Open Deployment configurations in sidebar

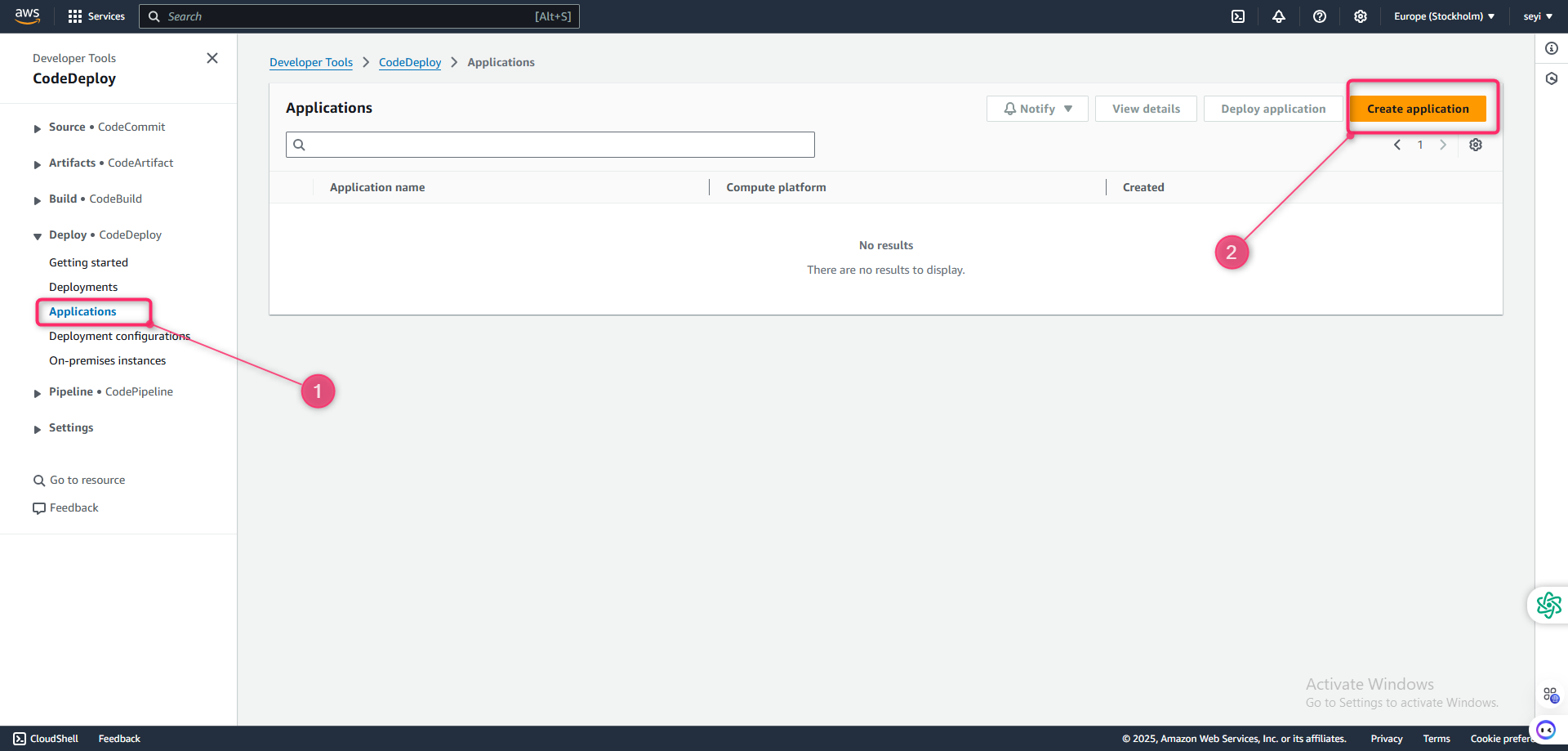pos(119,336)
